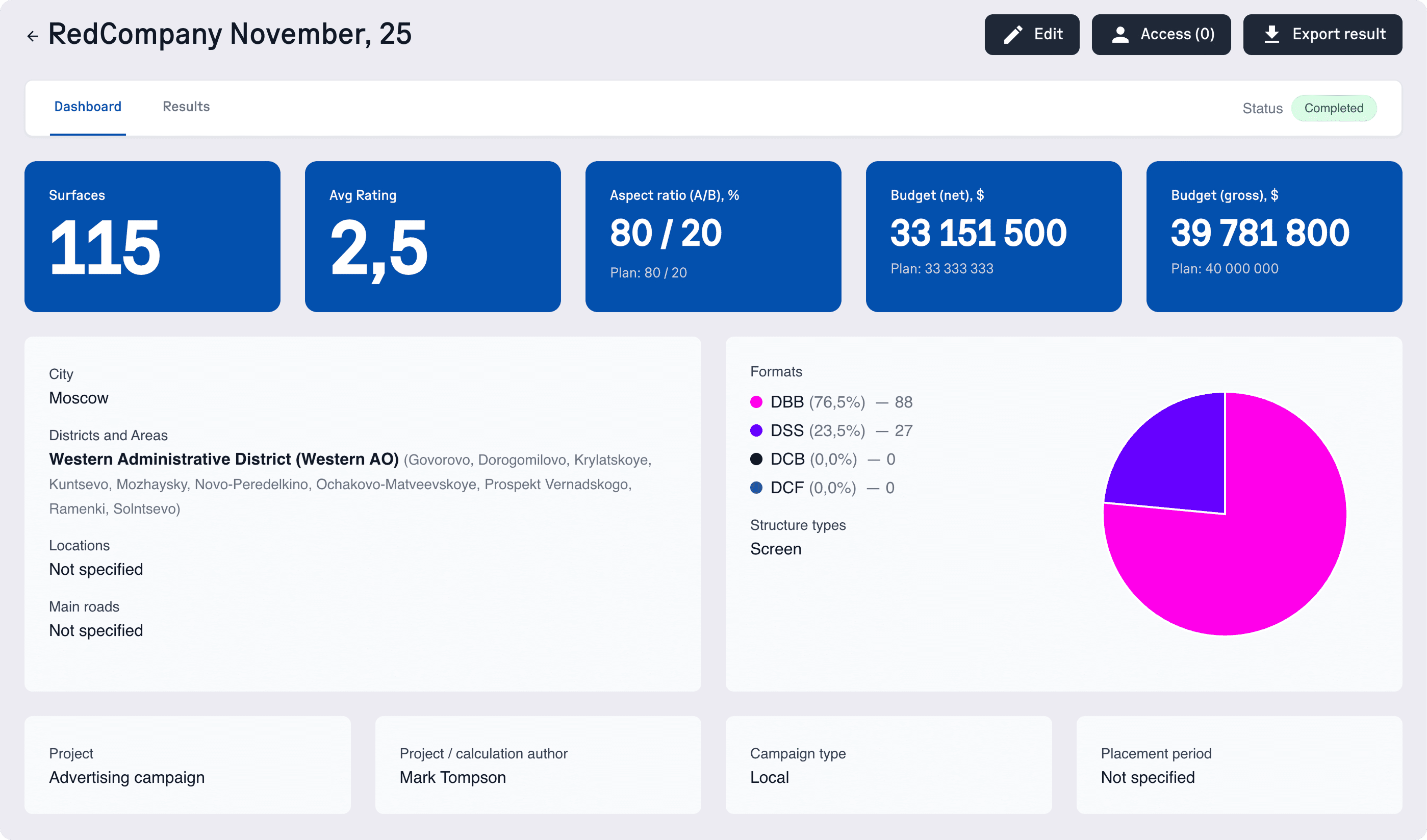The width and height of the screenshot is (1427, 840).
Task: Click DCB (0,0%) legend label
Action: pos(814,459)
